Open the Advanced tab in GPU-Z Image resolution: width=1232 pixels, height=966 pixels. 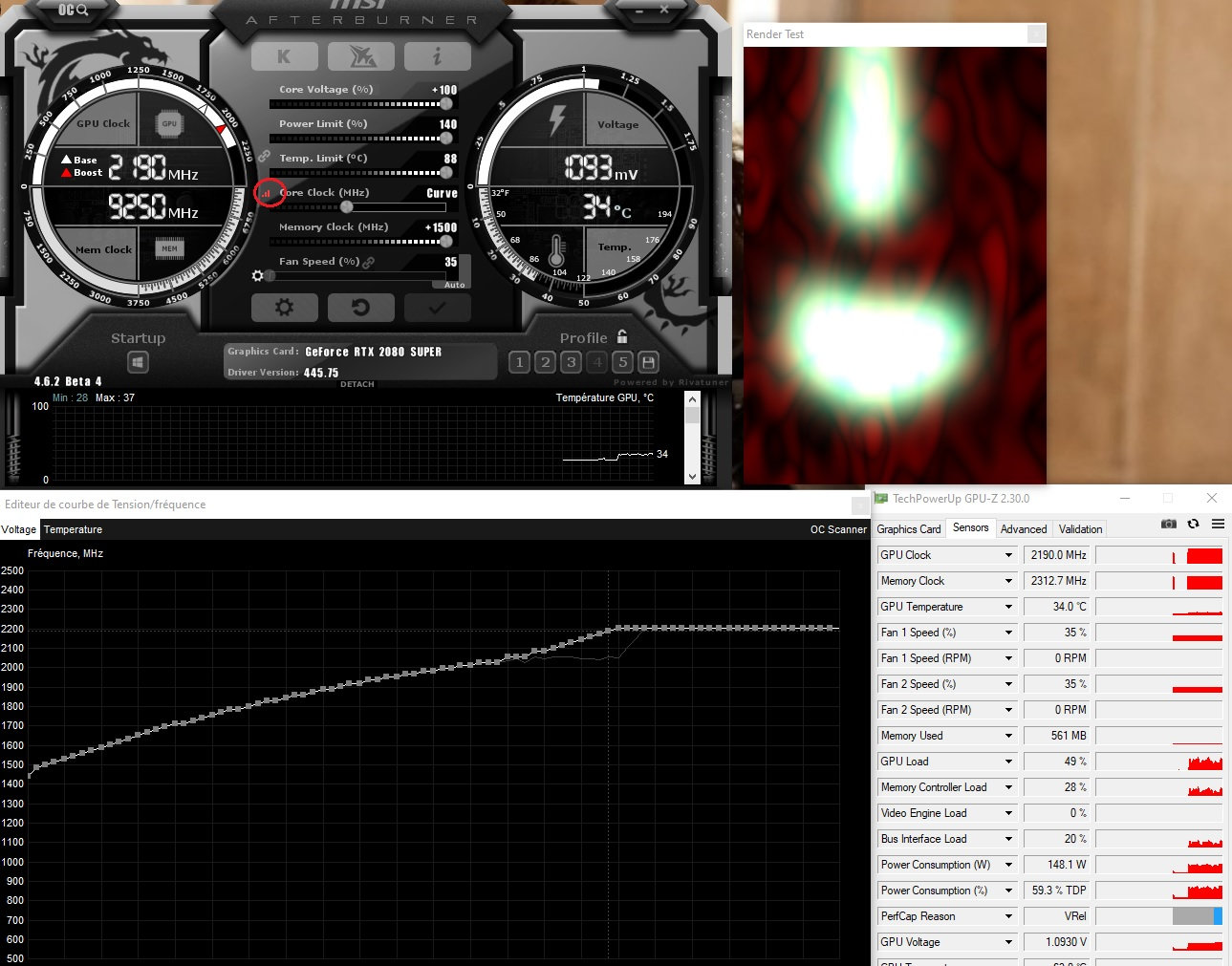[1024, 529]
